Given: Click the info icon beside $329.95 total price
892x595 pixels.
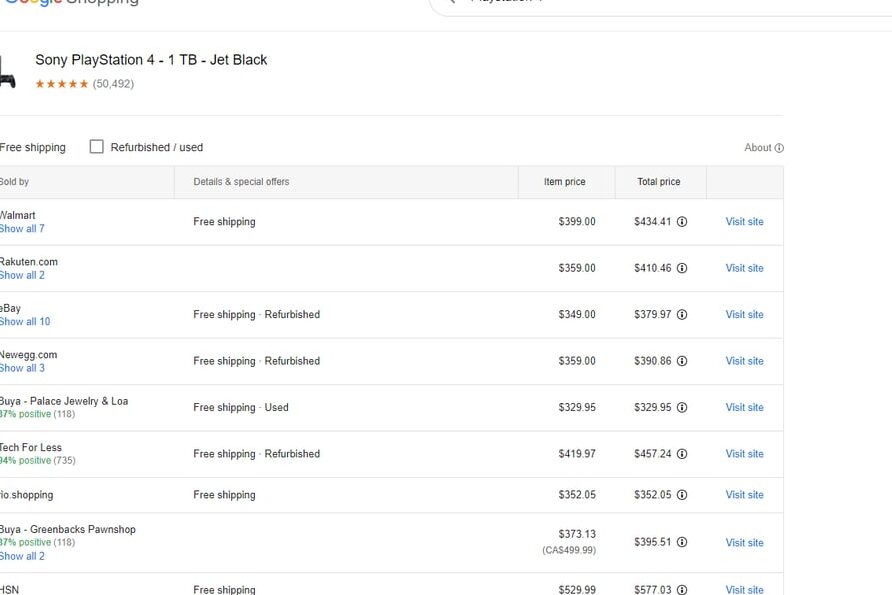Looking at the screenshot, I should 682,407.
